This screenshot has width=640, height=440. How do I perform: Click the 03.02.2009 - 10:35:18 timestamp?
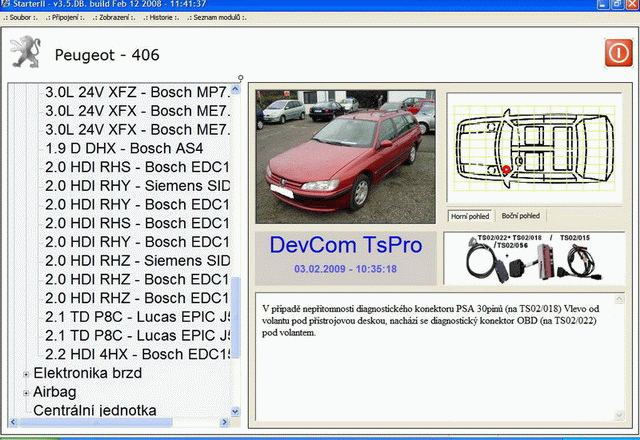(346, 269)
